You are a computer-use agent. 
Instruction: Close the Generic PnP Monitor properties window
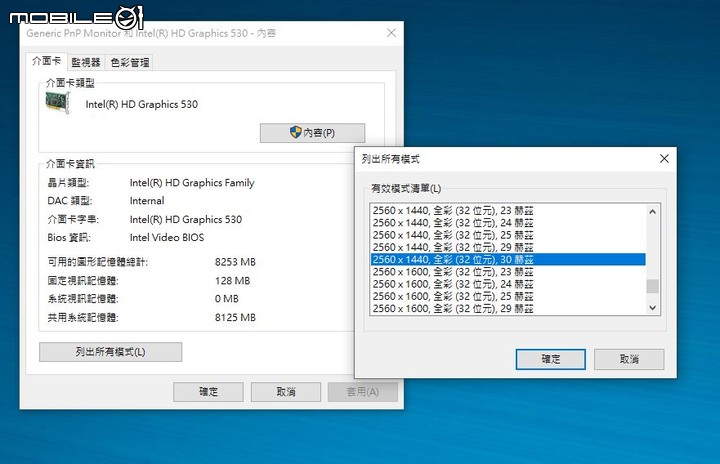[391, 33]
